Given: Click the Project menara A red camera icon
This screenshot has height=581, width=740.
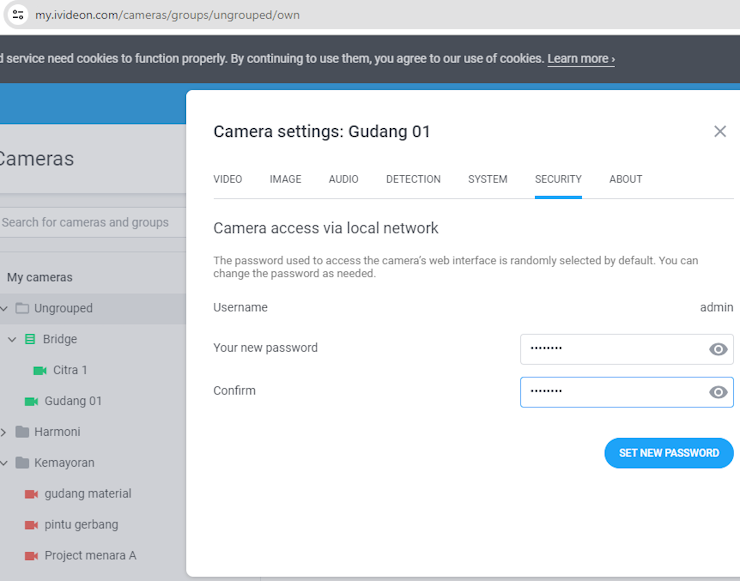Looking at the screenshot, I should 31,556.
